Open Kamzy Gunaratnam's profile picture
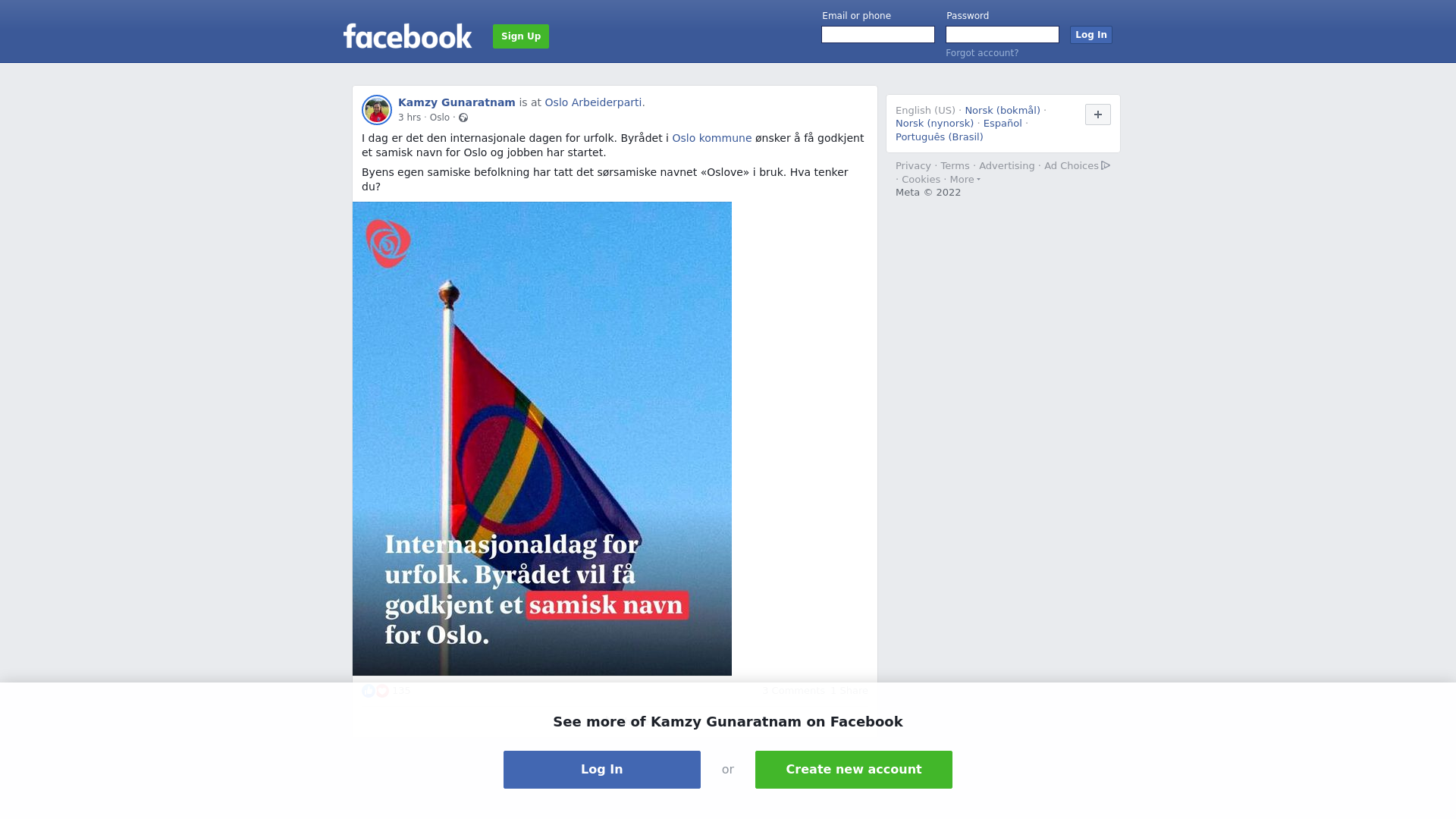The height and width of the screenshot is (819, 1456). click(377, 110)
